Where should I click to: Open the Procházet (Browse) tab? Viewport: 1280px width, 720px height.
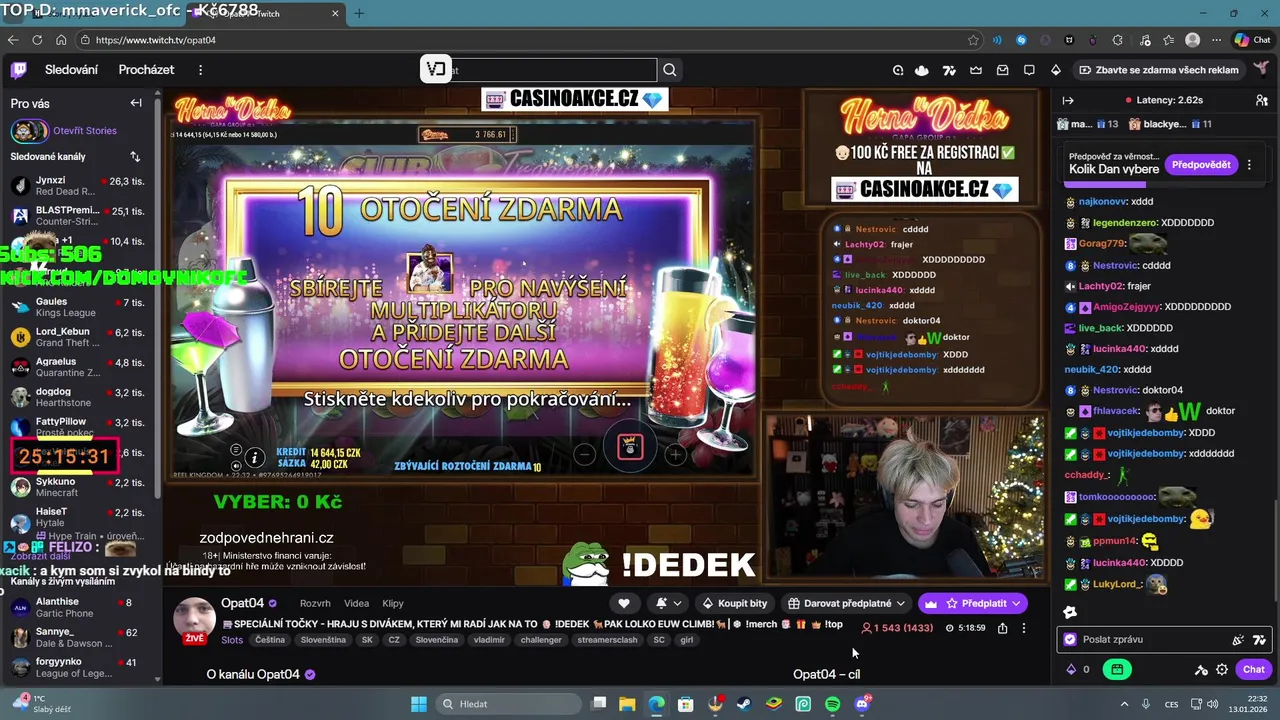tap(146, 70)
